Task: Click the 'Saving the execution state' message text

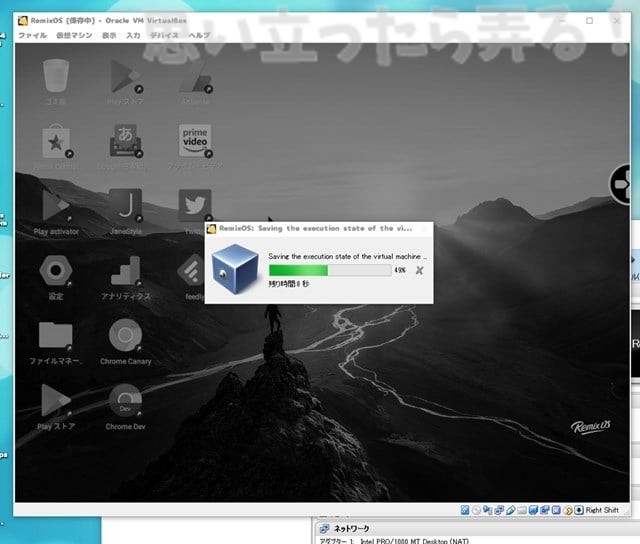Action: (347, 256)
